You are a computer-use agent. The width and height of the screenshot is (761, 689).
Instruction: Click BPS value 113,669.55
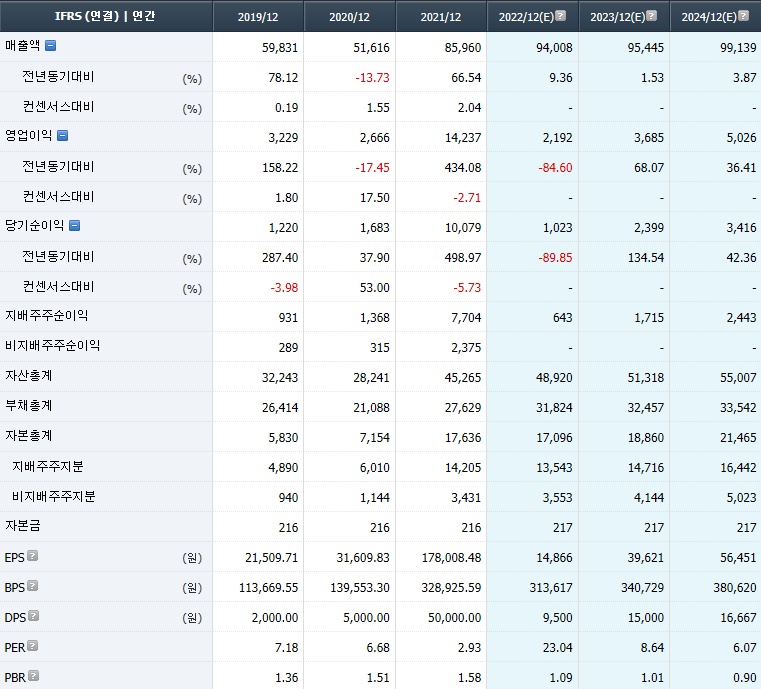268,588
